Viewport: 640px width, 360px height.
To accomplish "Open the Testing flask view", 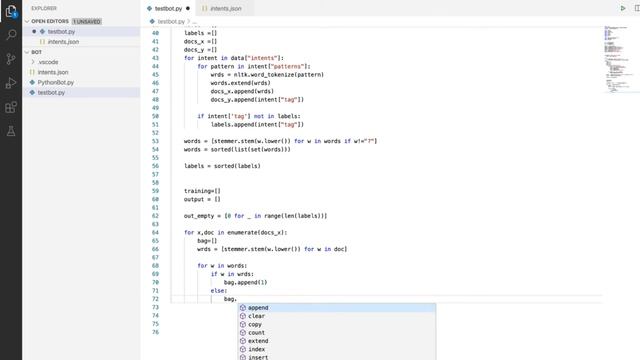I will tap(11, 131).
